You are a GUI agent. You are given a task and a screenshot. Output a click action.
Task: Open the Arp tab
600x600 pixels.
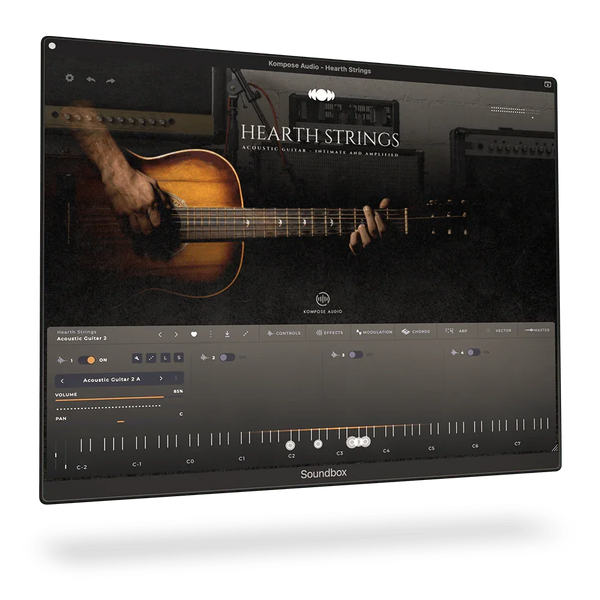coord(457,331)
